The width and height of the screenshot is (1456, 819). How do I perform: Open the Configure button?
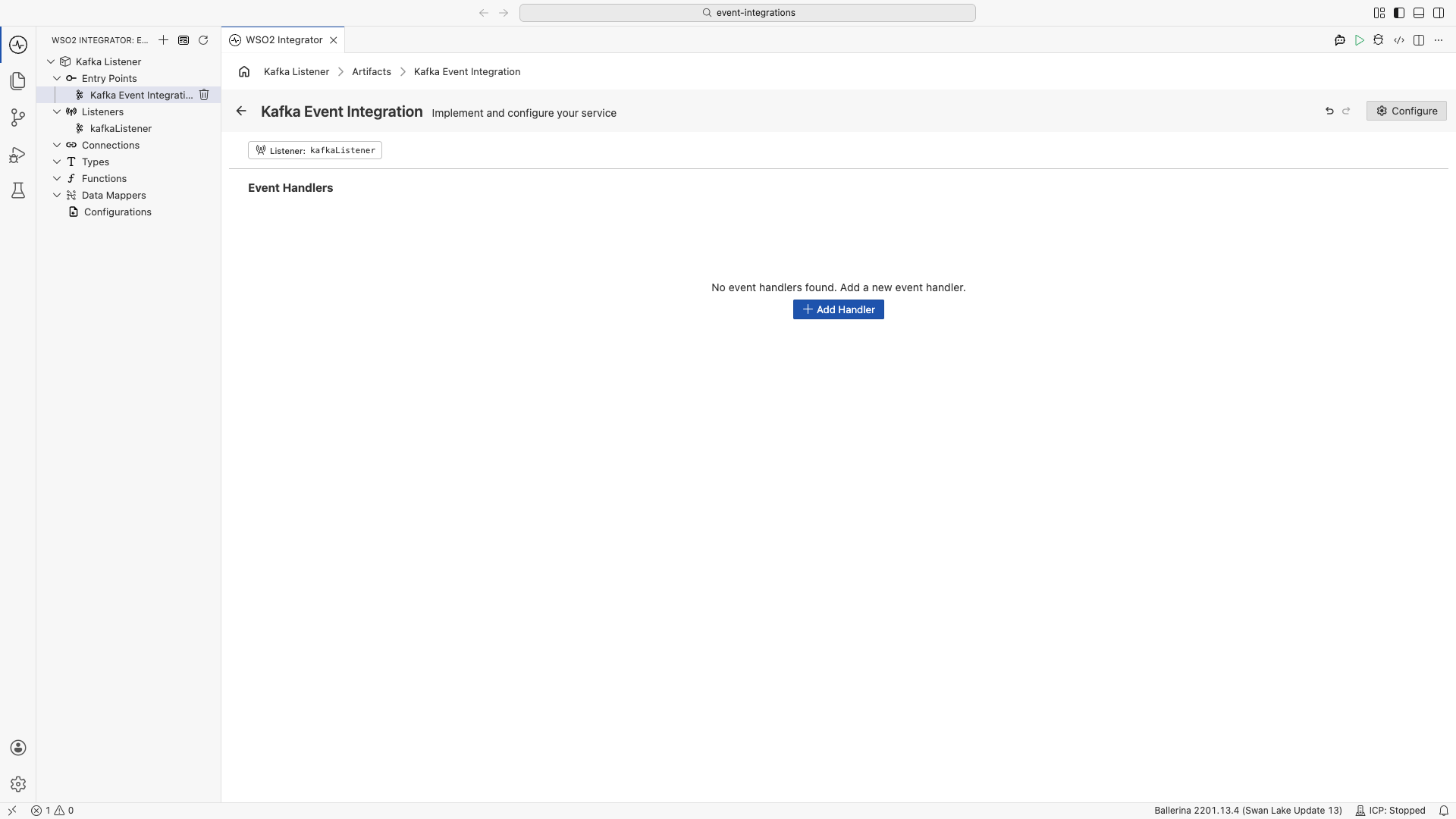click(x=1407, y=111)
